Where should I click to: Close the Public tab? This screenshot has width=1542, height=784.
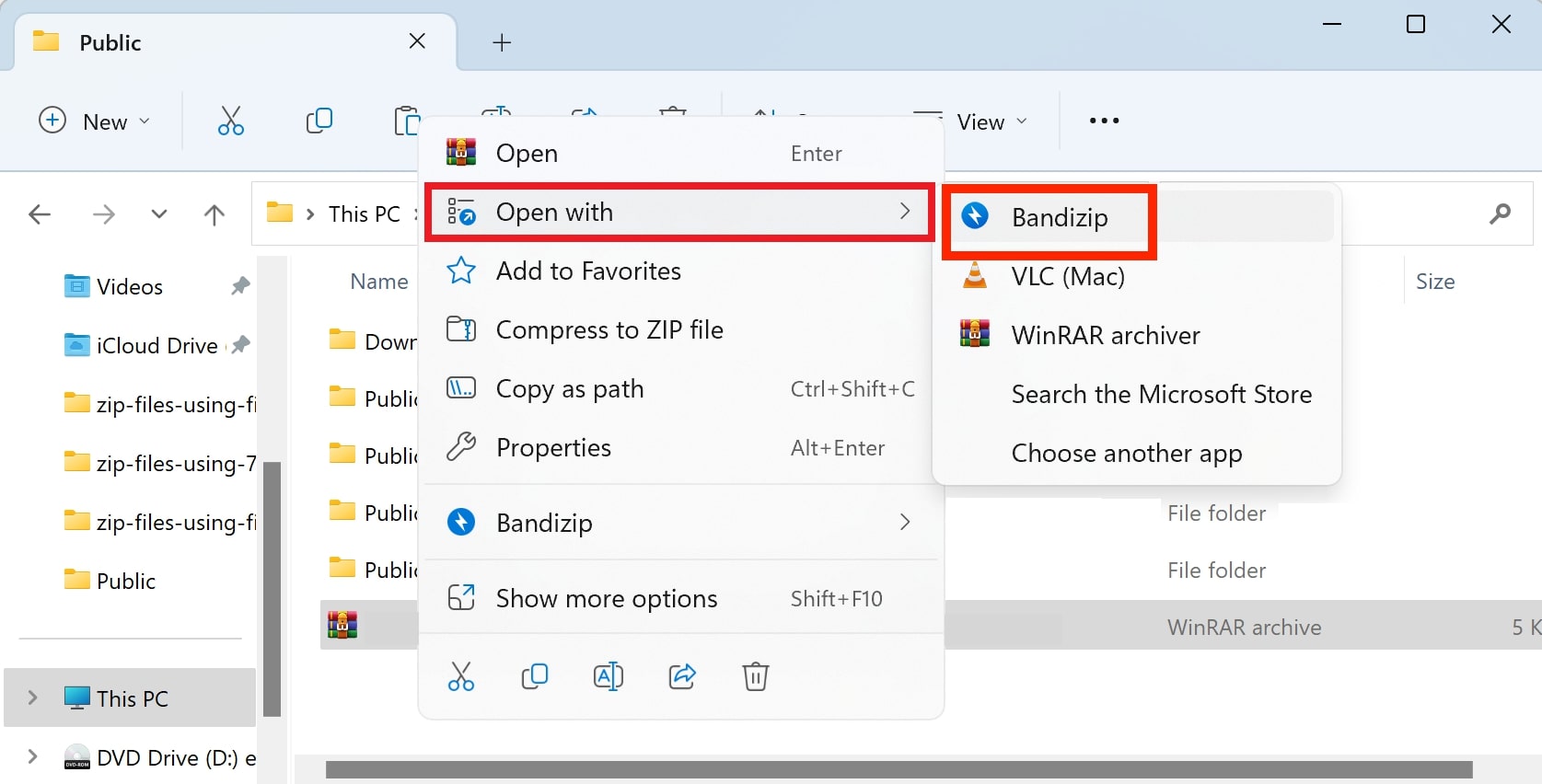coord(417,41)
